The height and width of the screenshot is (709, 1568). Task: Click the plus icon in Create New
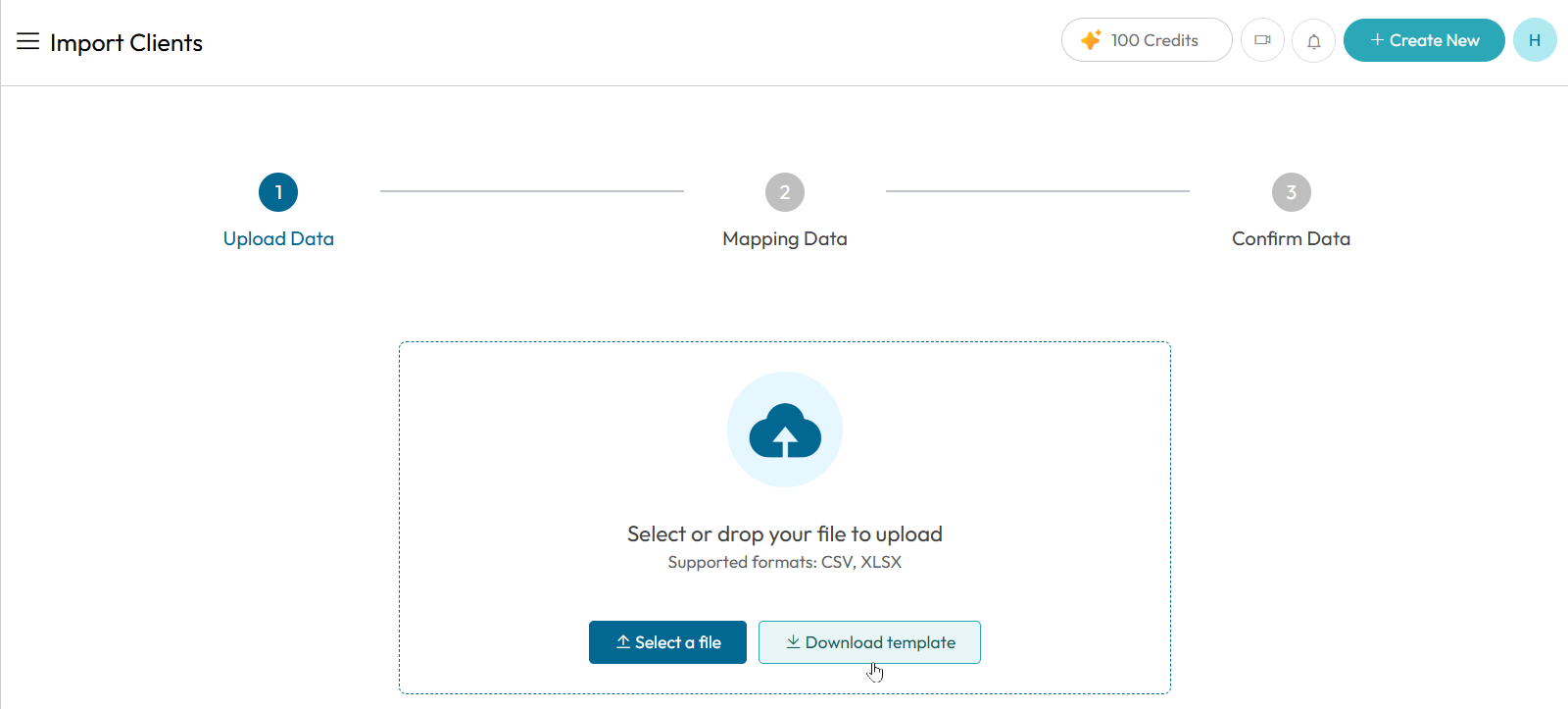pos(1377,40)
